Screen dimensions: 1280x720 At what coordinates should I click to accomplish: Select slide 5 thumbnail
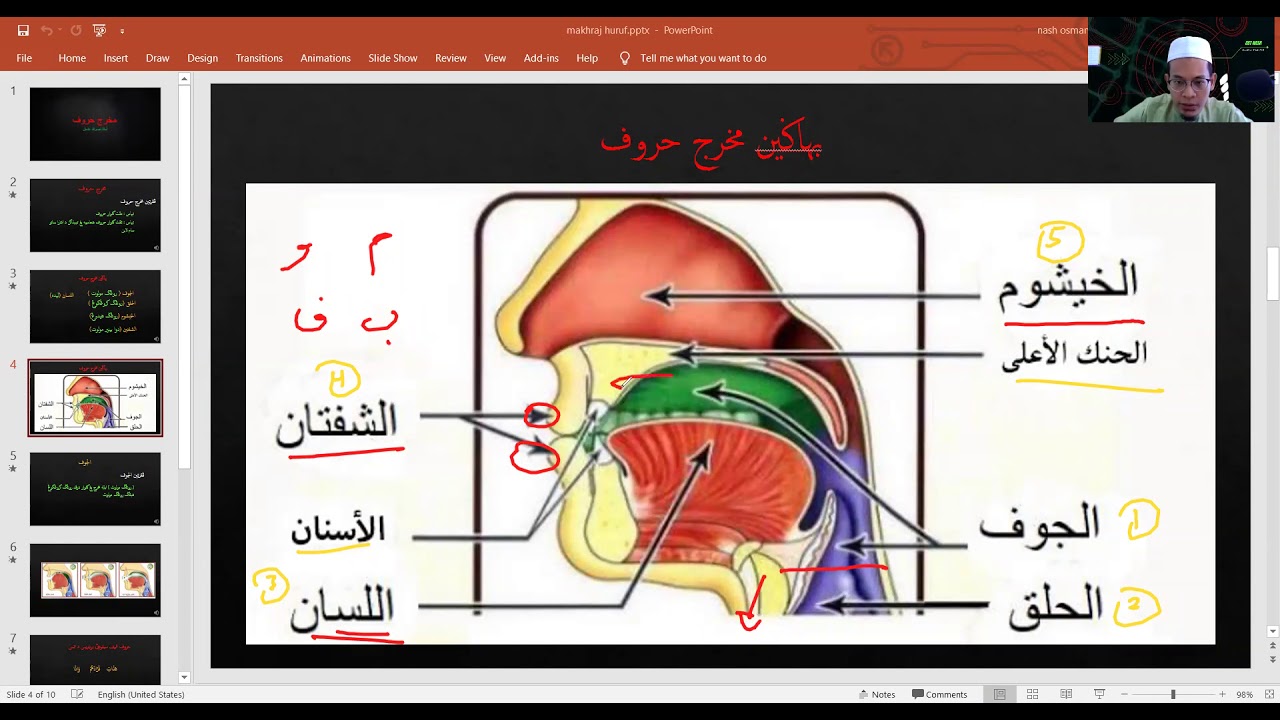click(95, 489)
